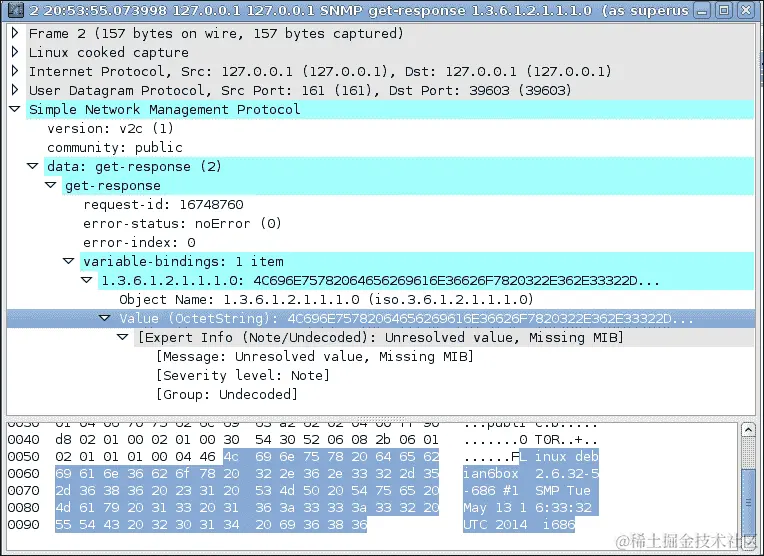Click the ASCII text 'UTC 2014 i686'
Image resolution: width=764 pixels, height=556 pixels.
point(519,525)
